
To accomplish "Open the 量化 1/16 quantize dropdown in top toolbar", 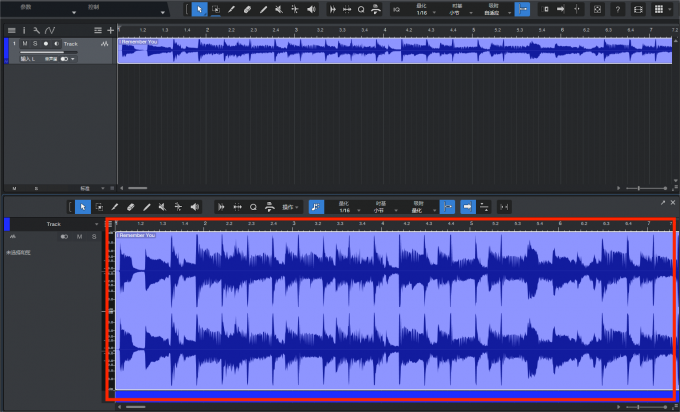I will (423, 10).
